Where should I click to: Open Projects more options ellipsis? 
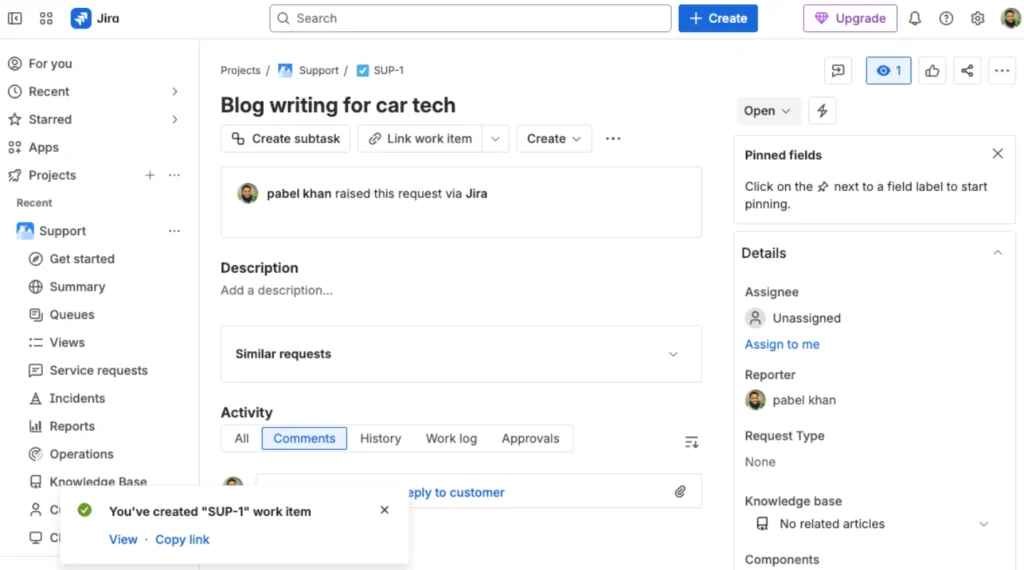click(x=174, y=175)
